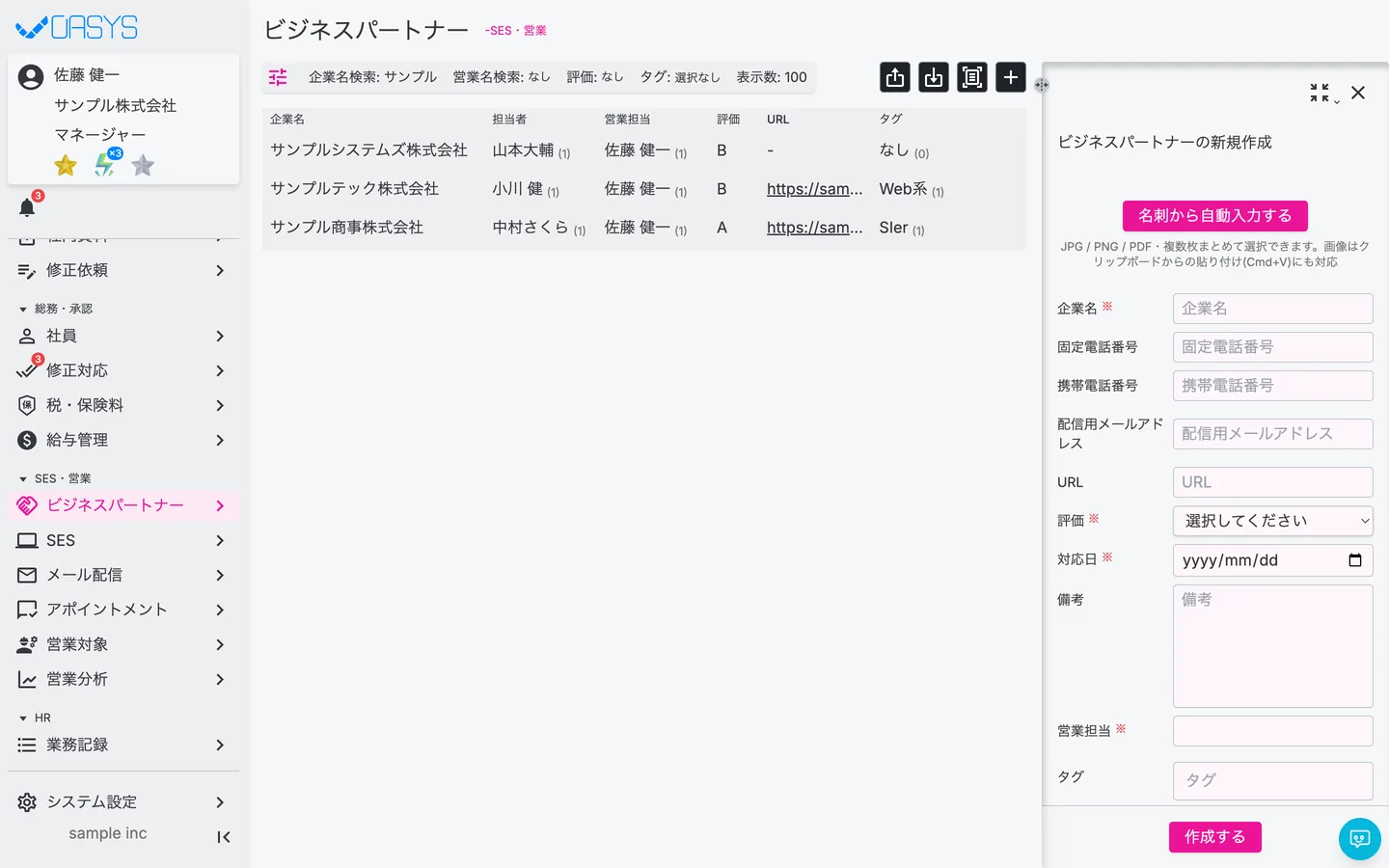This screenshot has width=1389, height=868.
Task: Collapse the panel with shrink arrows icon
Action: point(1320,93)
